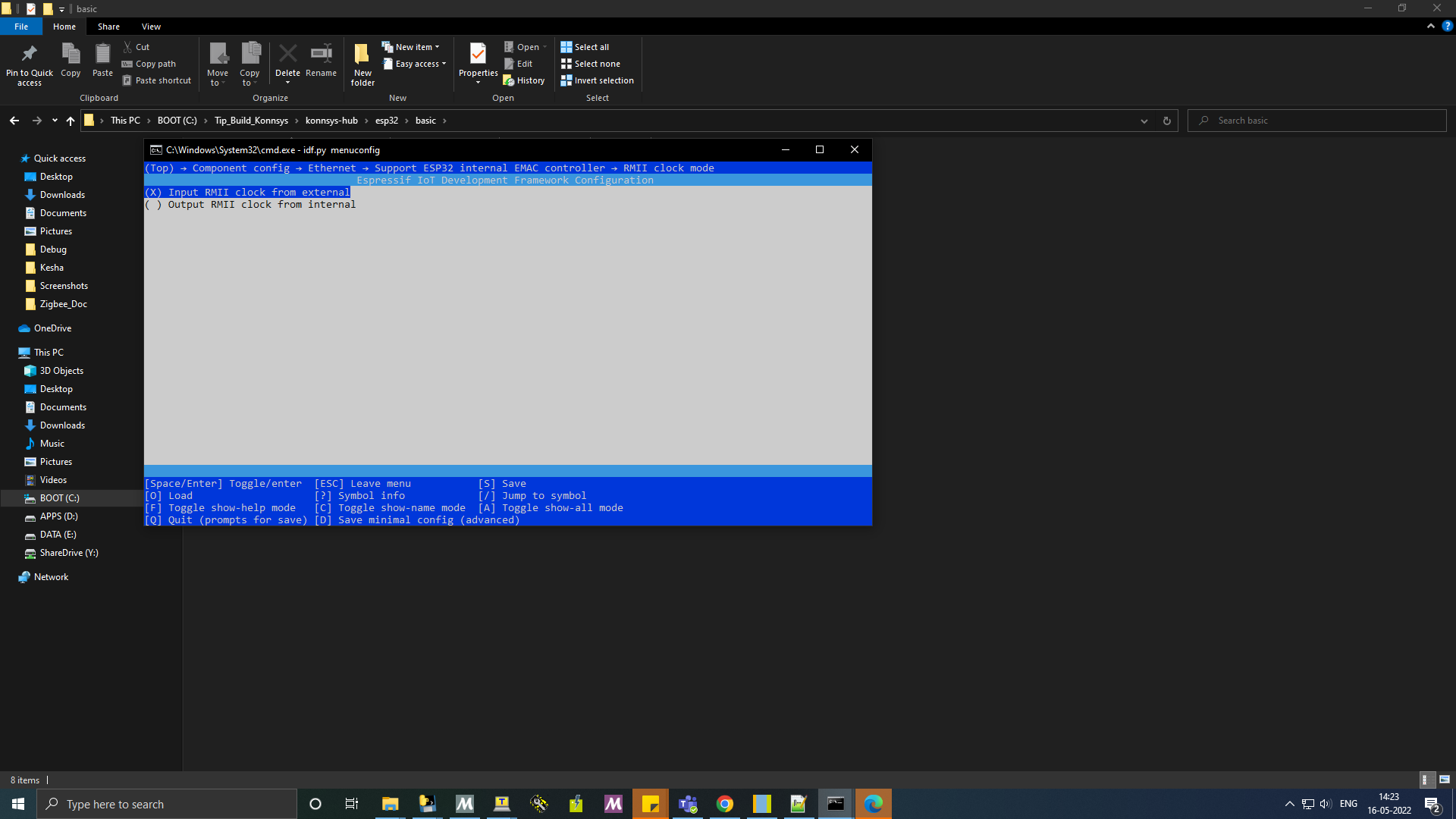Click Invert selection in ribbon
Viewport: 1456px width, 819px height.
click(x=597, y=80)
